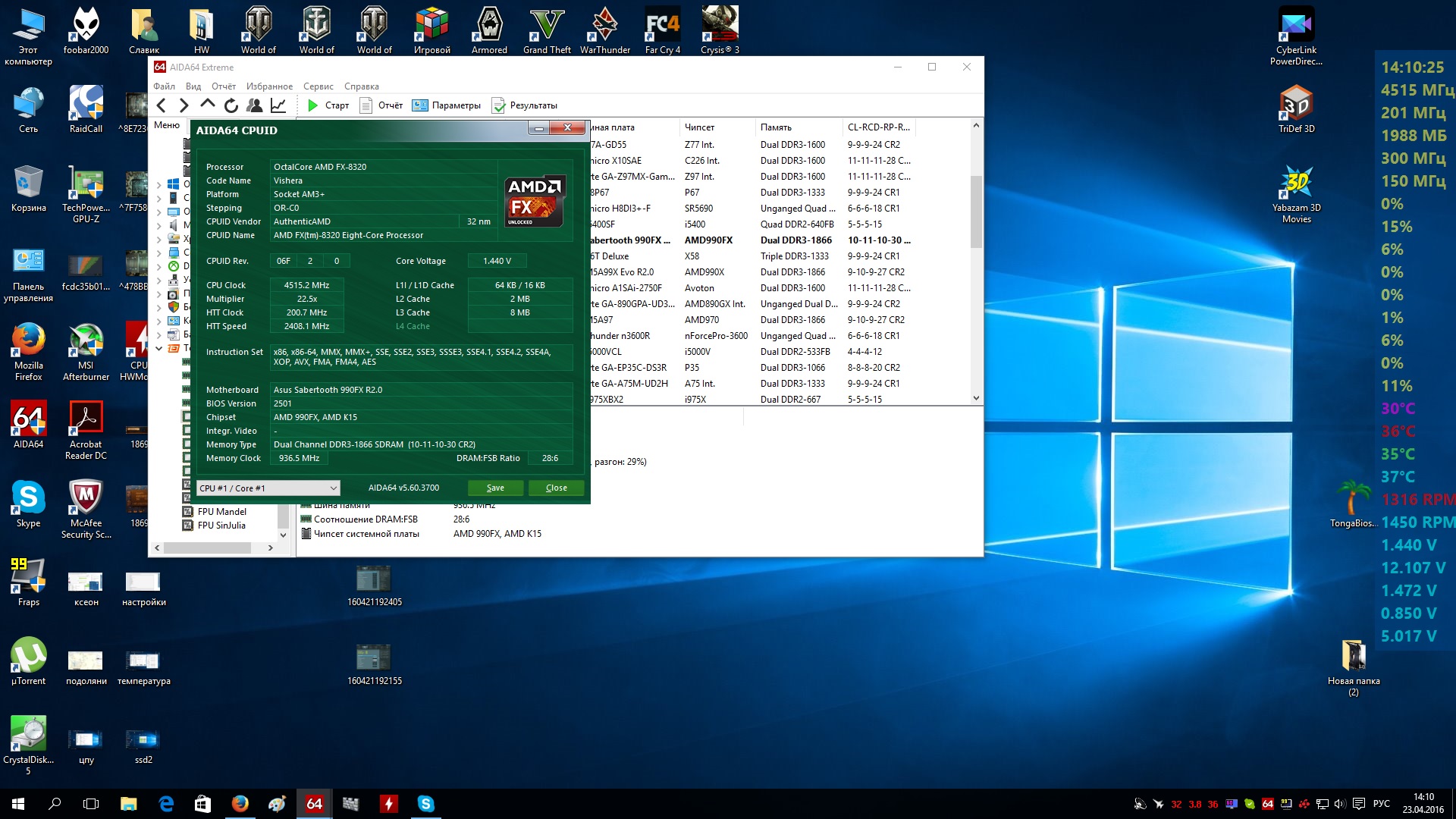Open the CPU #1 / Core #1 dropdown
This screenshot has height=819, width=1456.
(268, 488)
